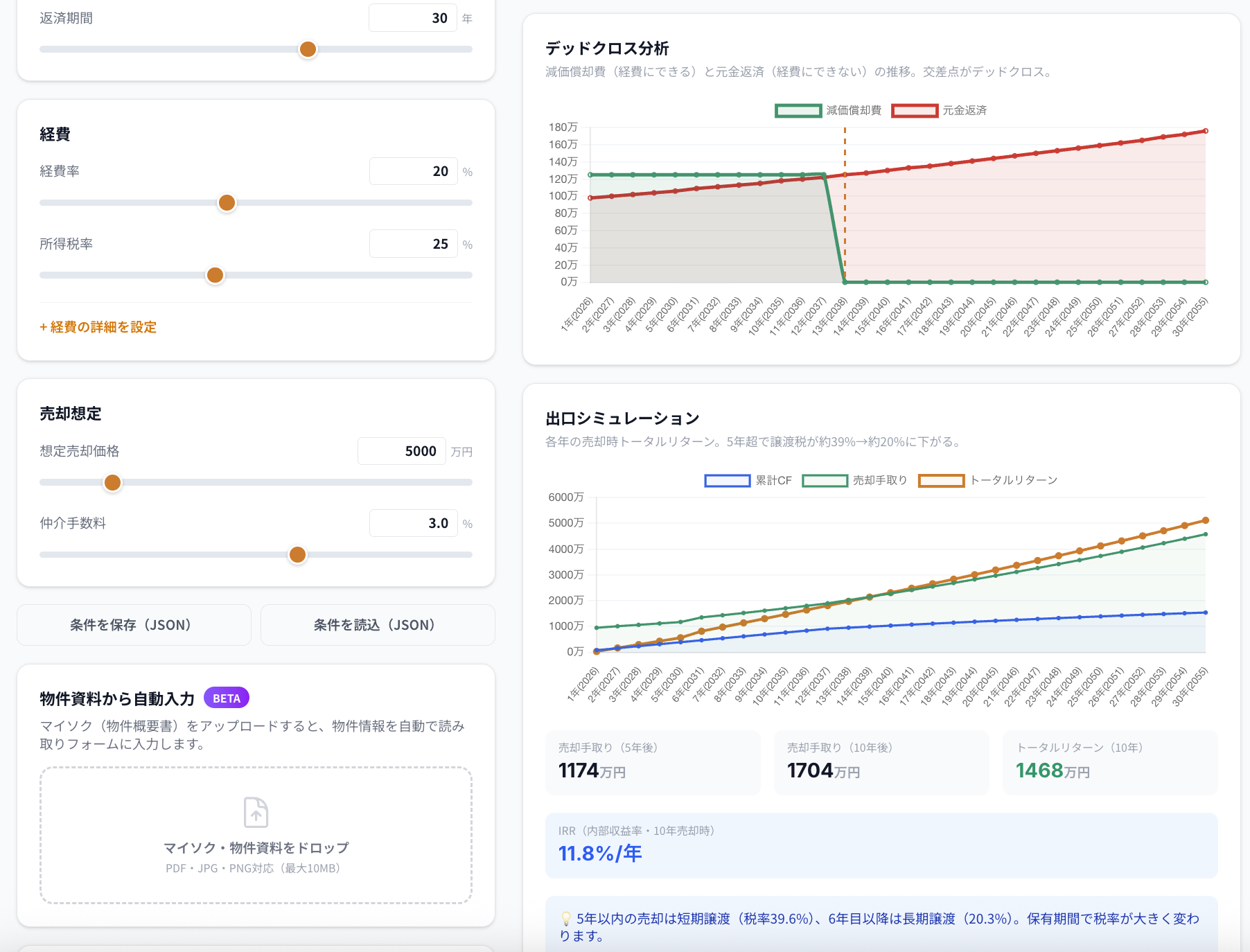Hide the 売却手取り legend series
Viewport: 1250px width, 952px height.
(x=854, y=480)
